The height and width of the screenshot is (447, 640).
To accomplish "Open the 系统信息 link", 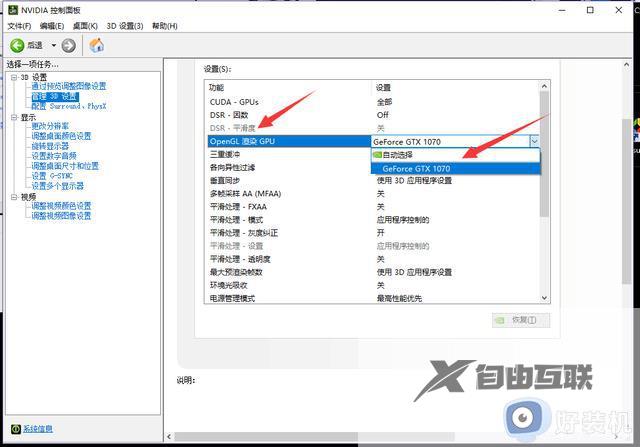I will tap(38, 429).
